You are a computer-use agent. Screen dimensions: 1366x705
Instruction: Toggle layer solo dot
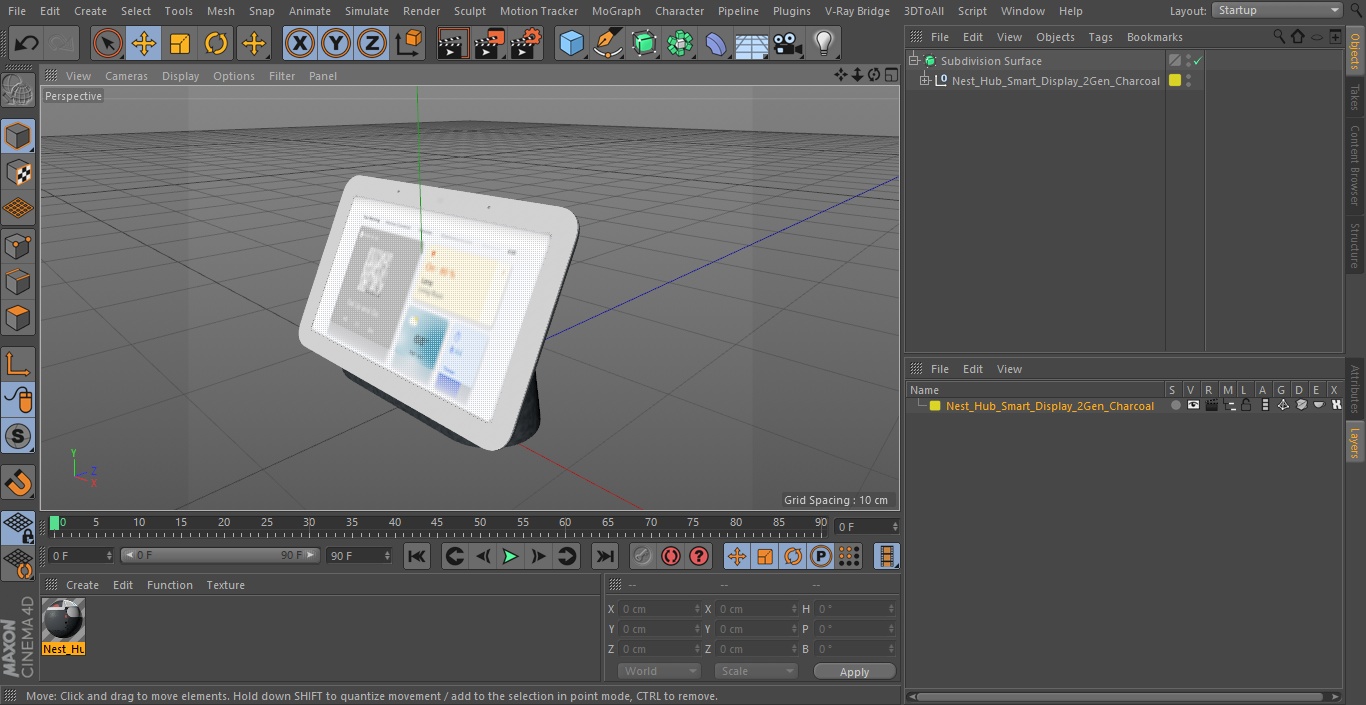pyautogui.click(x=1176, y=405)
